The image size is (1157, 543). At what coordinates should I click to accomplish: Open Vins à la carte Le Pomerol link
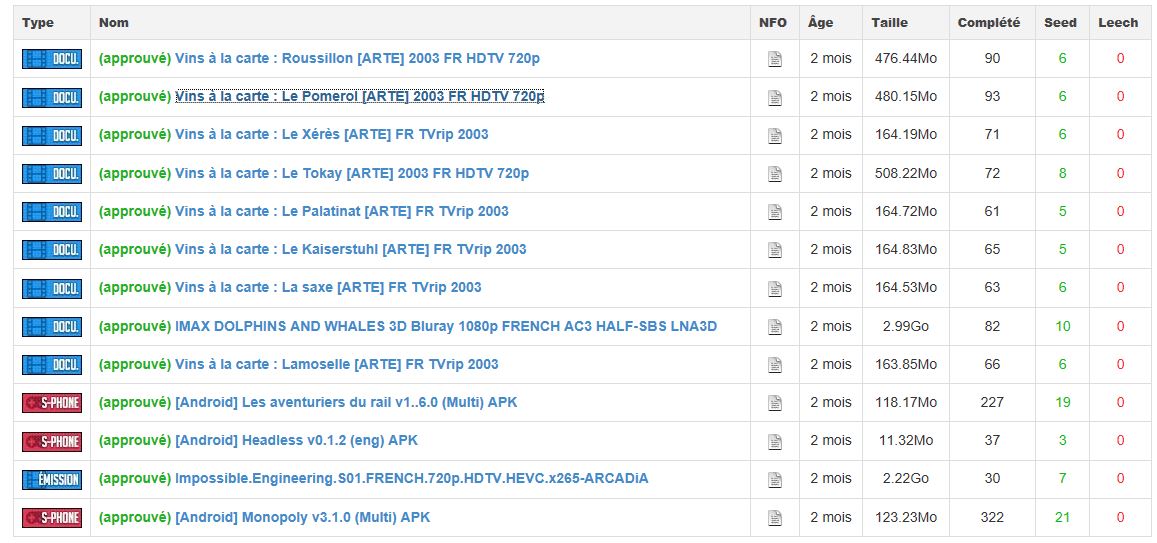point(359,96)
